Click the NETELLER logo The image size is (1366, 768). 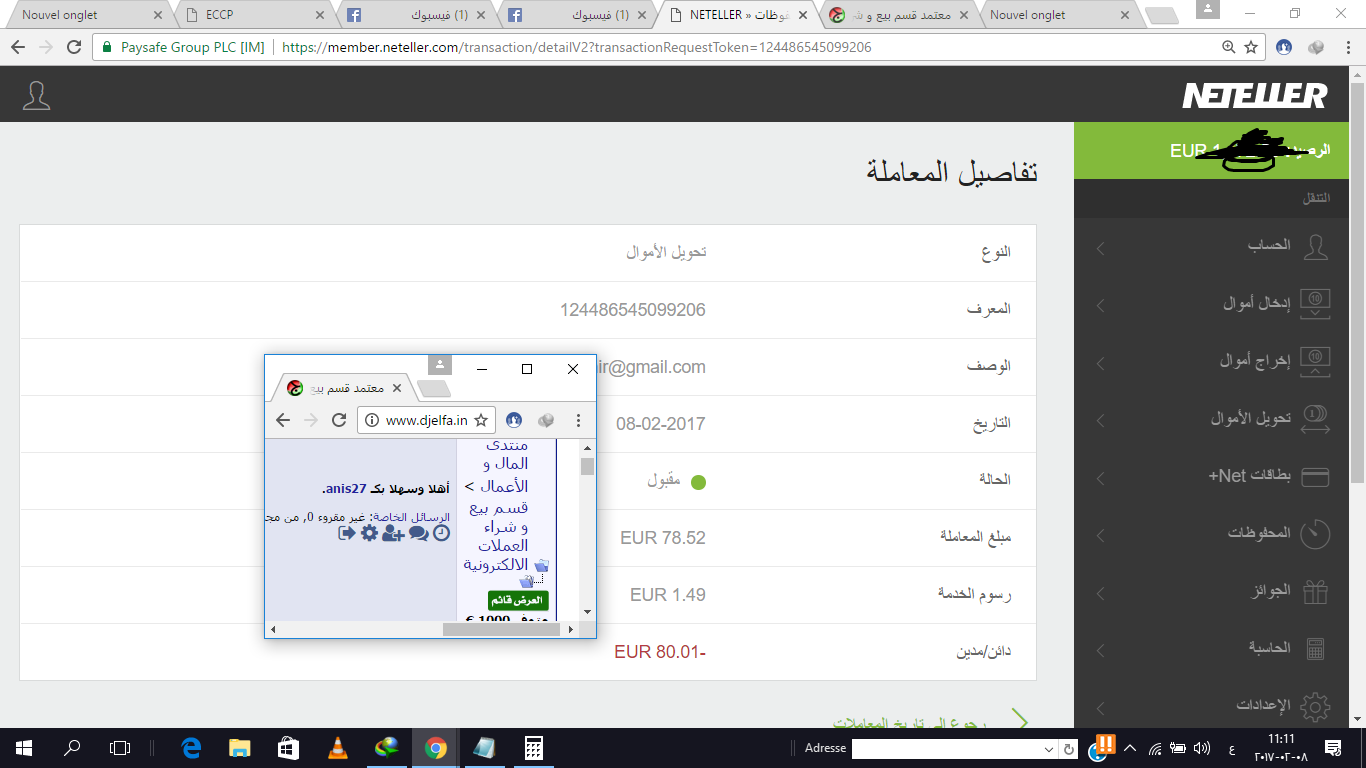pos(1255,96)
